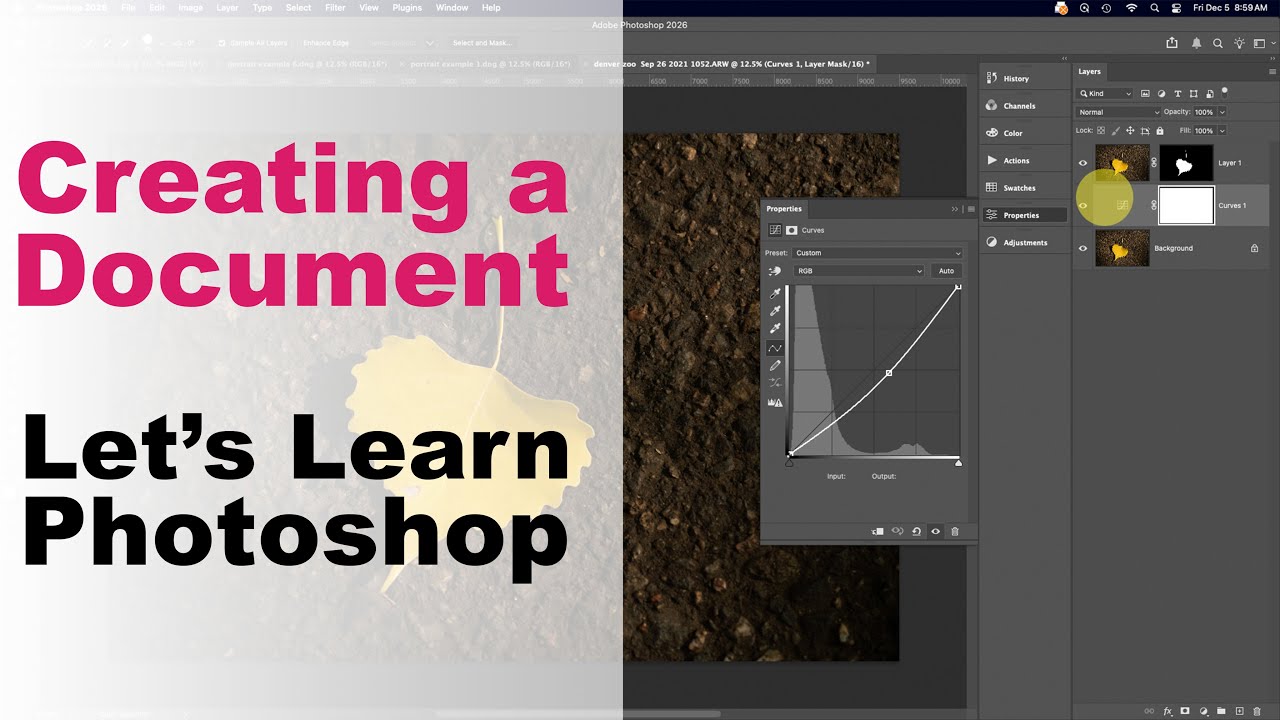Image resolution: width=1280 pixels, height=720 pixels.
Task: Open the Fill slider dropdown arrow
Action: 1222,130
